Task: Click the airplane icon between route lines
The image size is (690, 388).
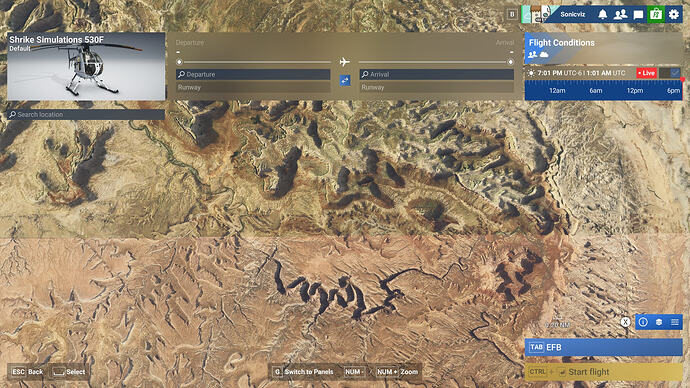Action: (x=345, y=62)
